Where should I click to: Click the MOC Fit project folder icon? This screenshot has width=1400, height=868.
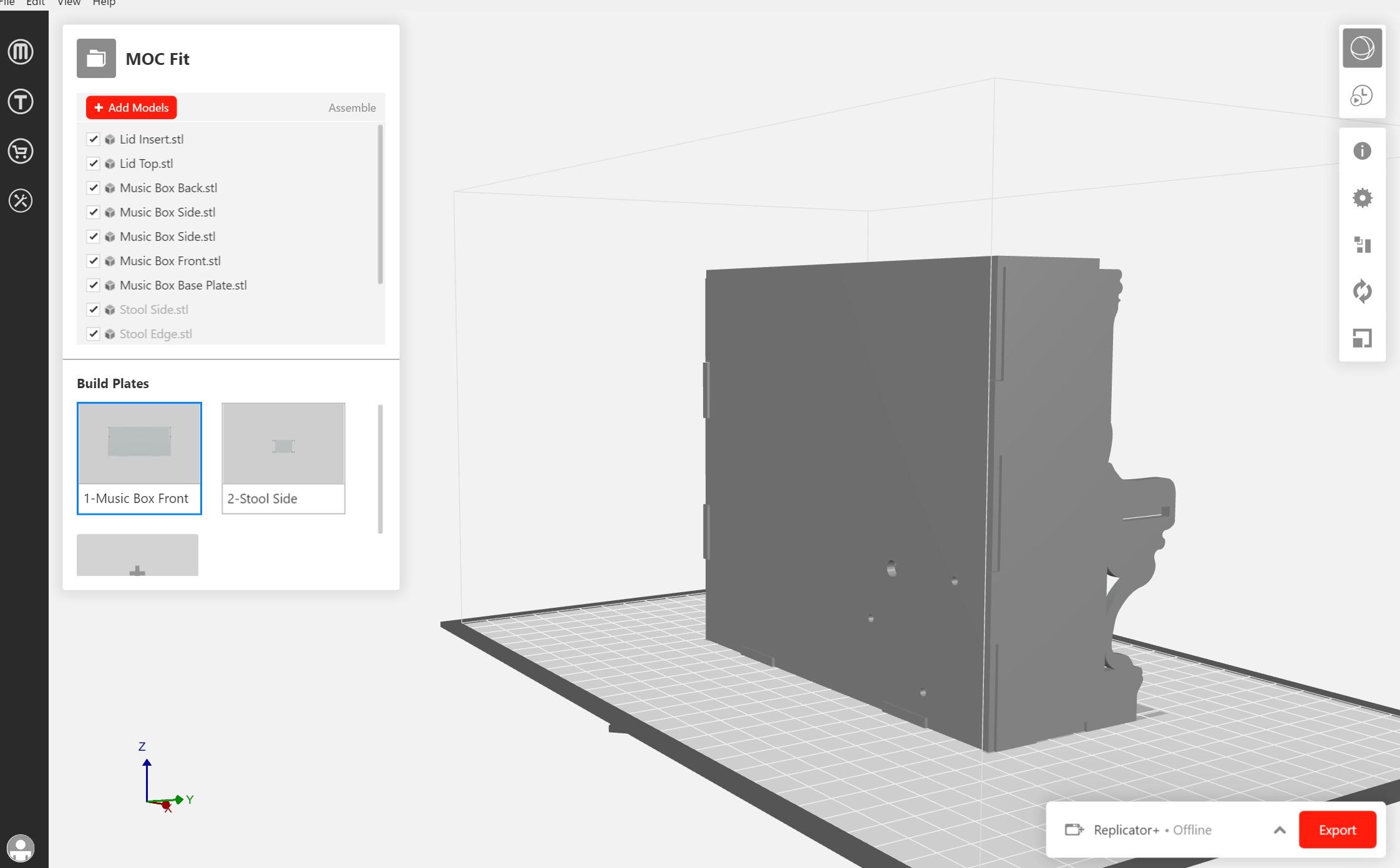[96, 59]
